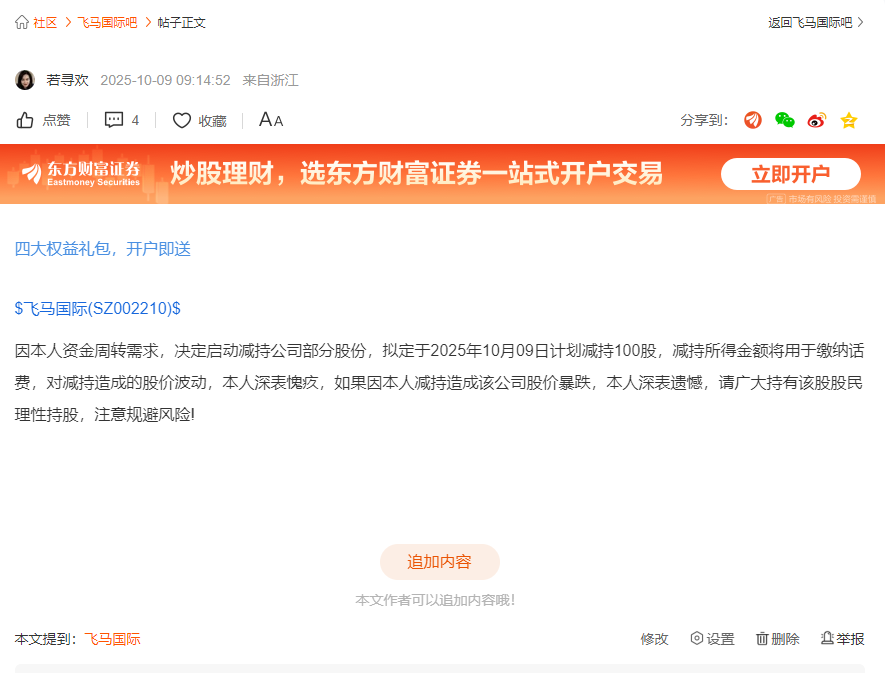Open the author avatar of 若寻欢
Viewport: 885px width, 673px height.
[25, 80]
